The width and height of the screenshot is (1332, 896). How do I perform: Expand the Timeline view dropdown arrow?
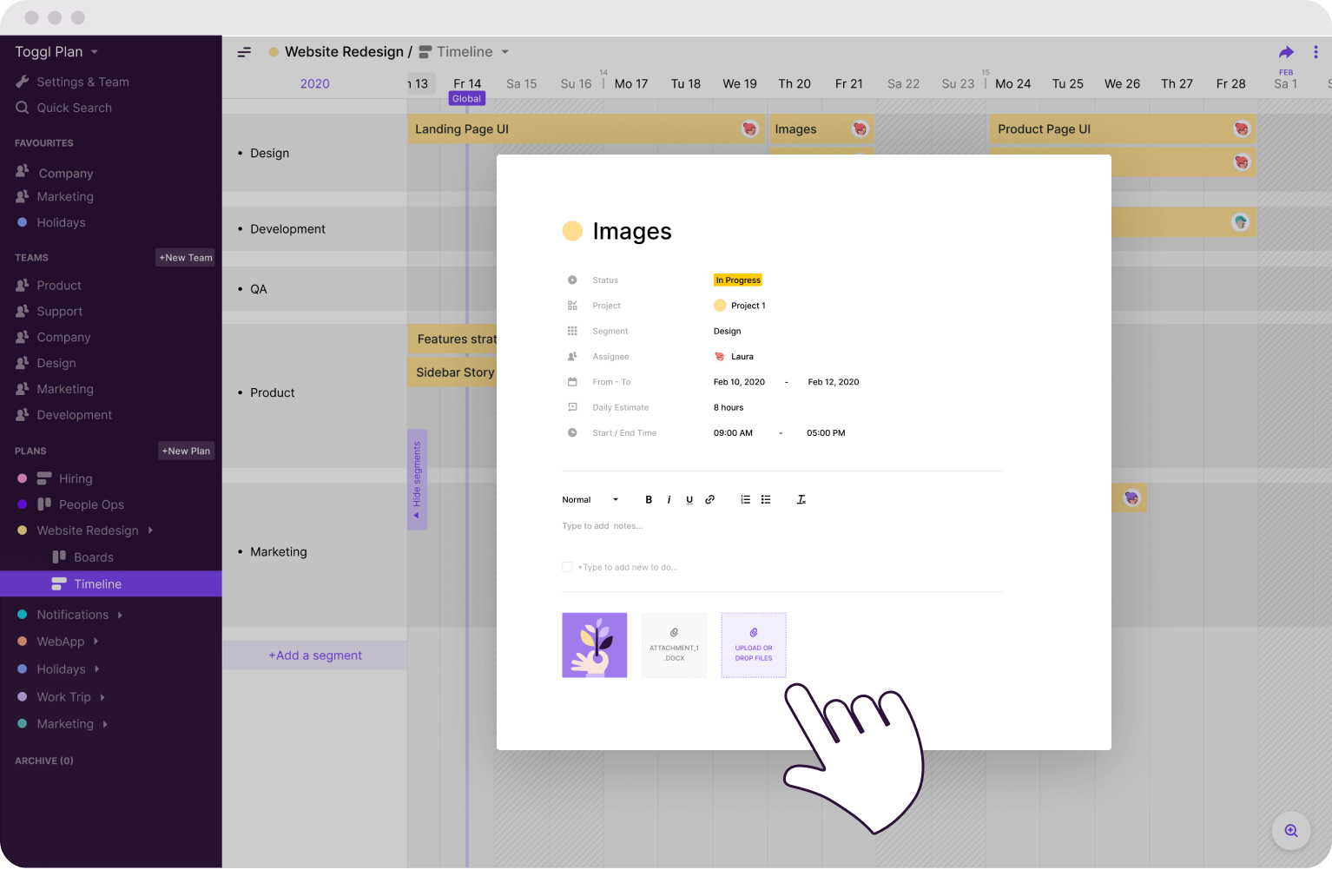[x=504, y=52]
